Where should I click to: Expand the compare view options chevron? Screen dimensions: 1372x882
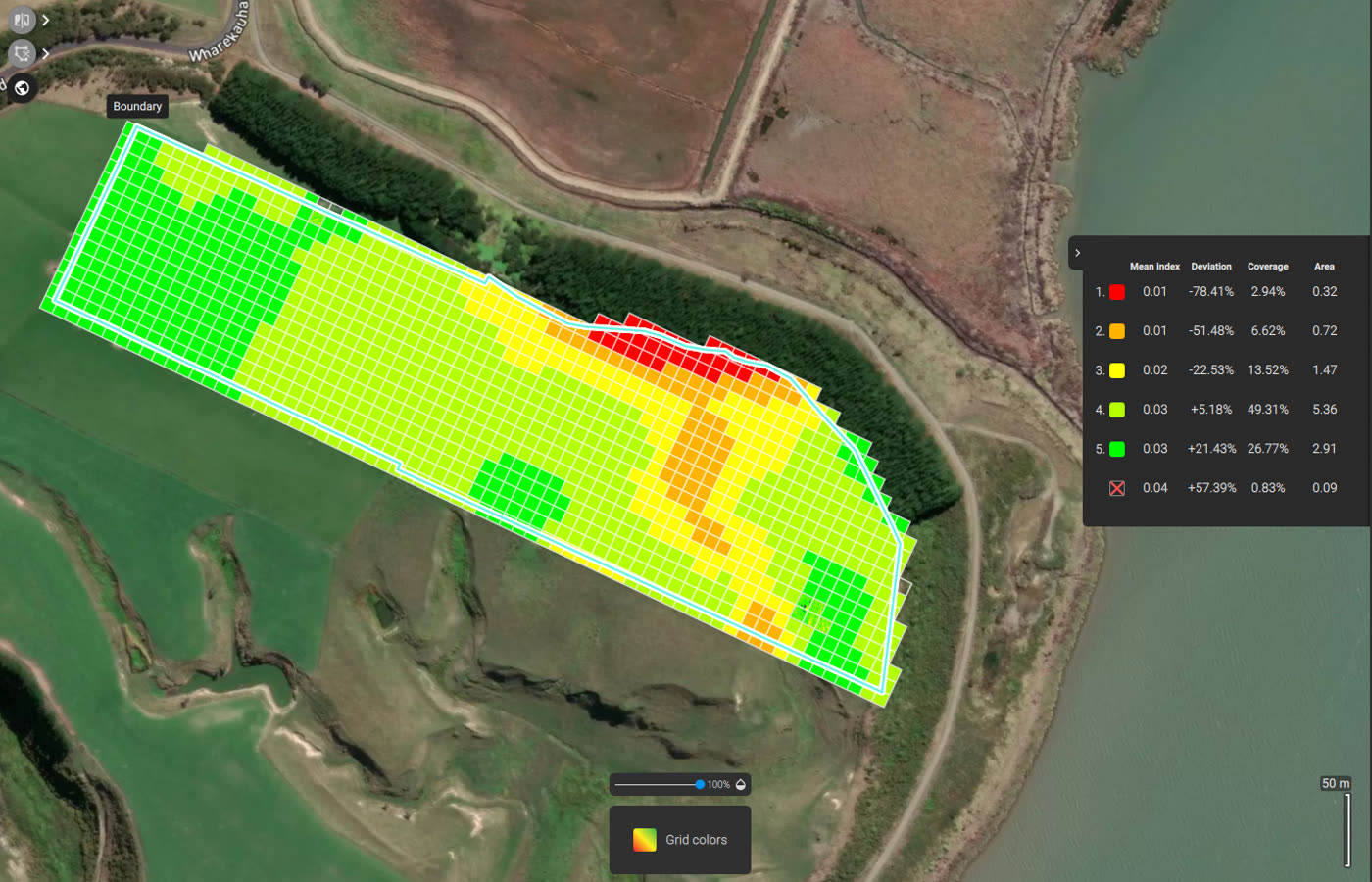[x=45, y=20]
